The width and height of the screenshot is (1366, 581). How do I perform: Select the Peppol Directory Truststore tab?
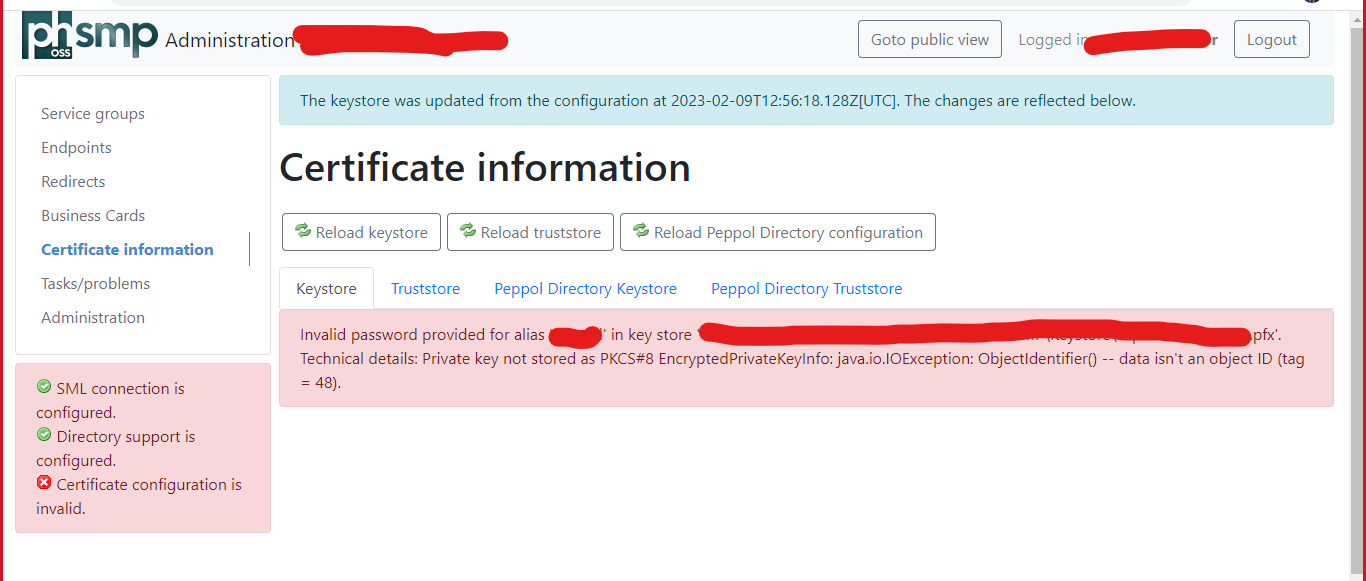coord(806,288)
